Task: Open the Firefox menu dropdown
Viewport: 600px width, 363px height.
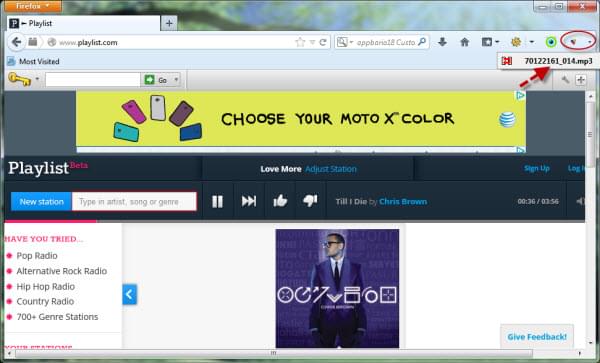Action: pyautogui.click(x=33, y=6)
